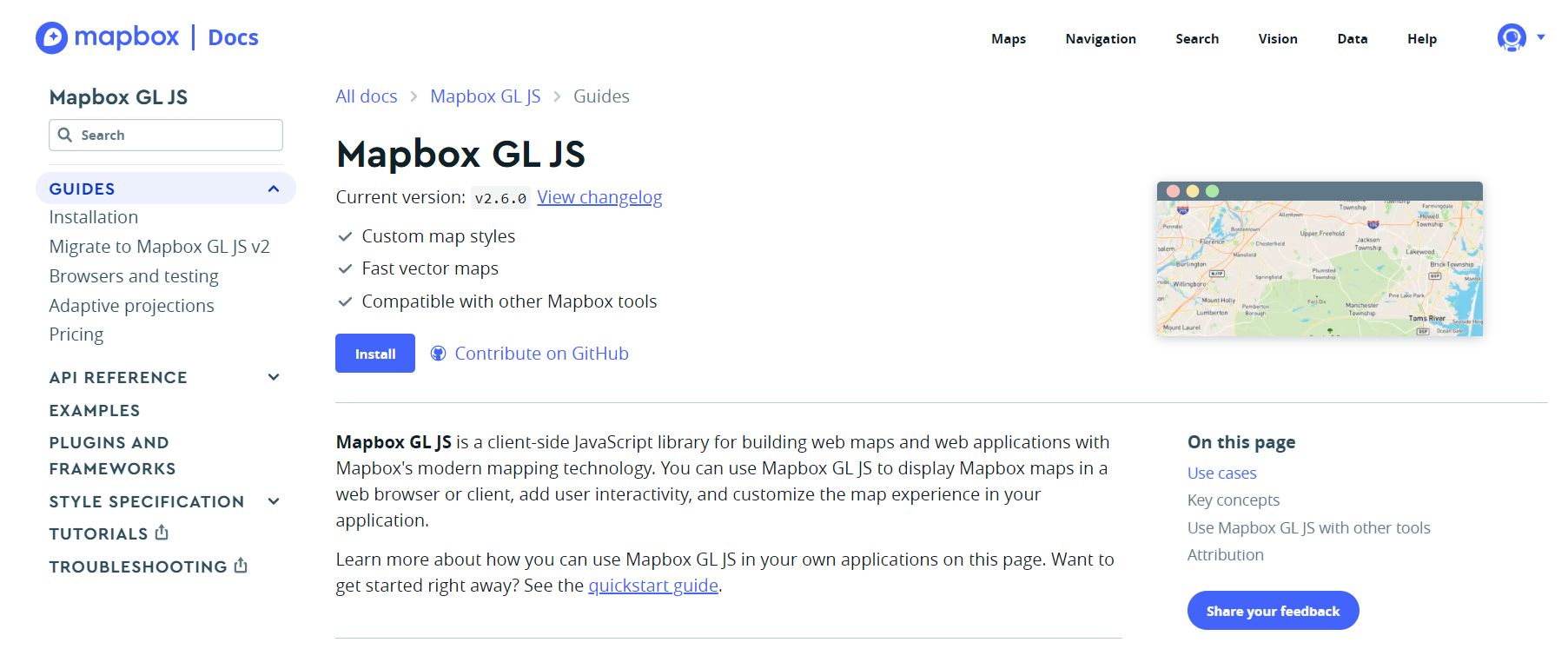Expand the Style Specification section
The image size is (1568, 649).
274,501
